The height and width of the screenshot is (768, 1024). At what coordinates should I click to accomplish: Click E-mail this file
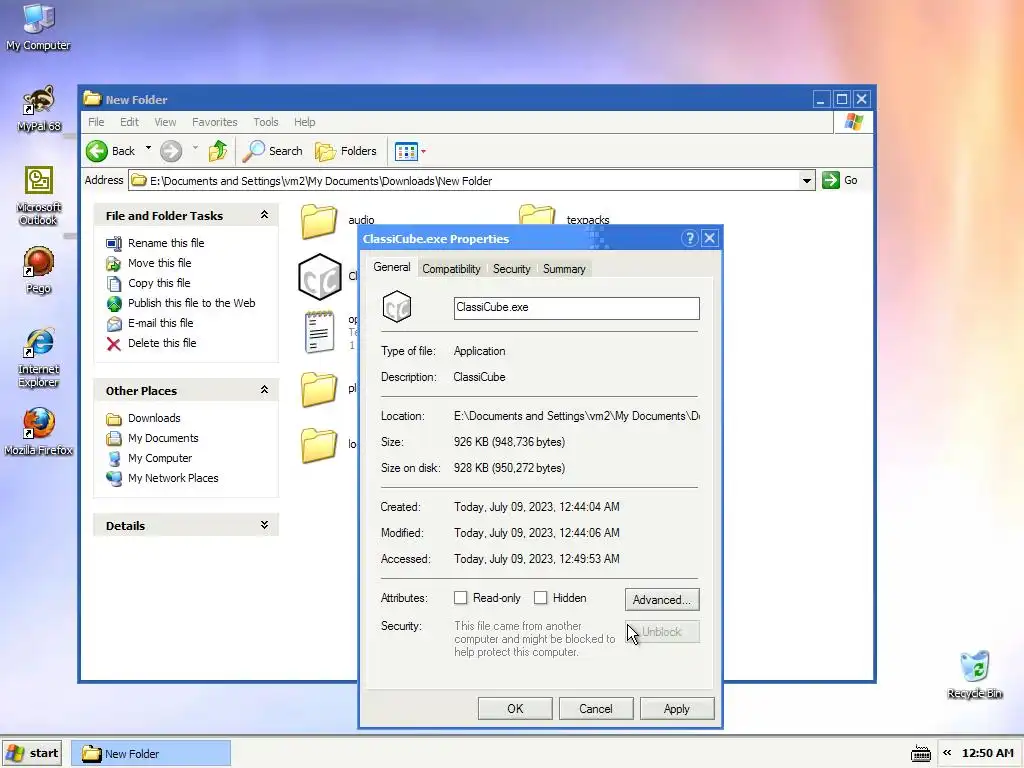160,323
